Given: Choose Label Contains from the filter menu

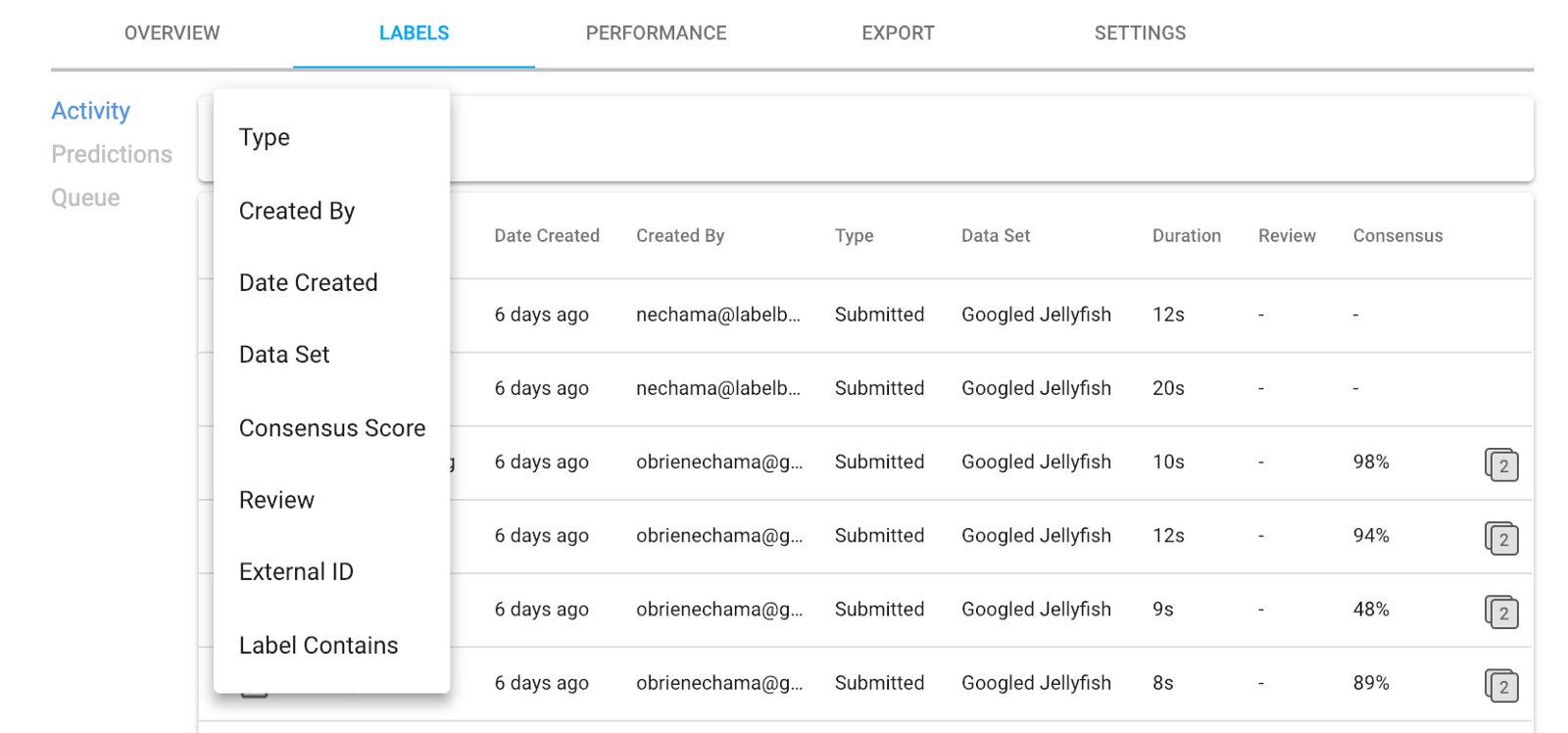Looking at the screenshot, I should [x=318, y=645].
